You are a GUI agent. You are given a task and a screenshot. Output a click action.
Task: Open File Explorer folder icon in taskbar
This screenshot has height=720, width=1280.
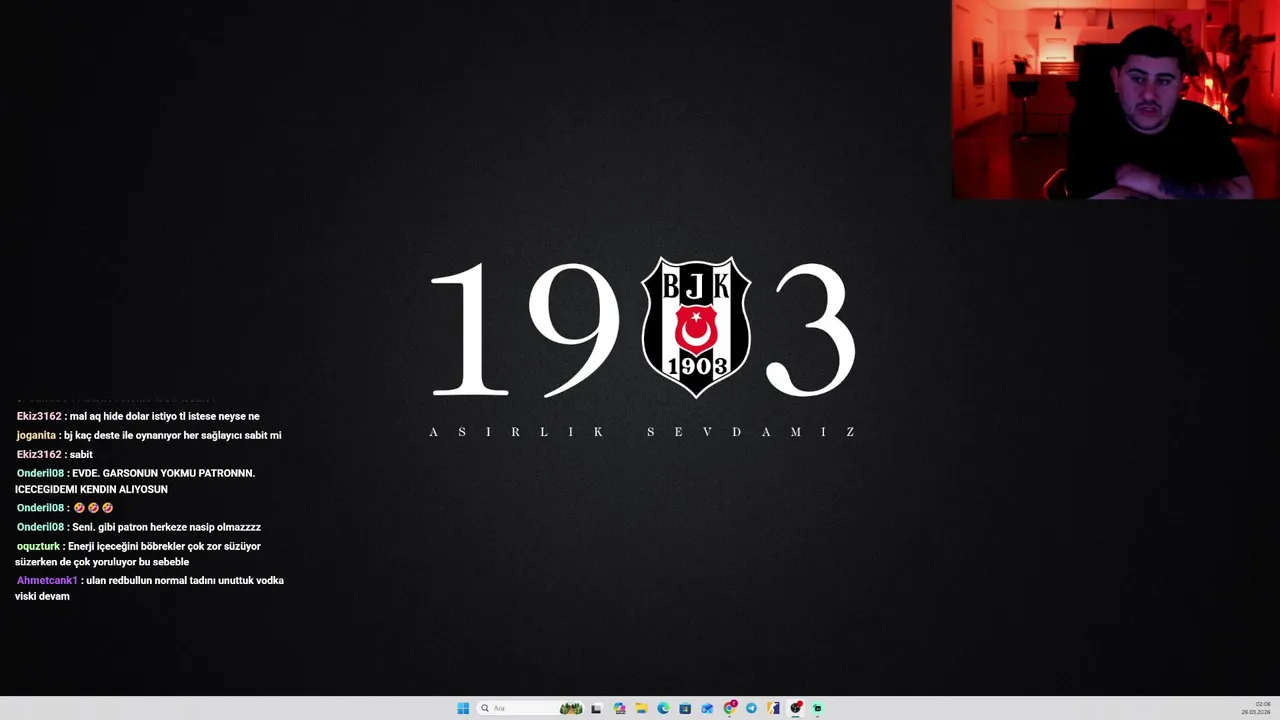point(641,708)
